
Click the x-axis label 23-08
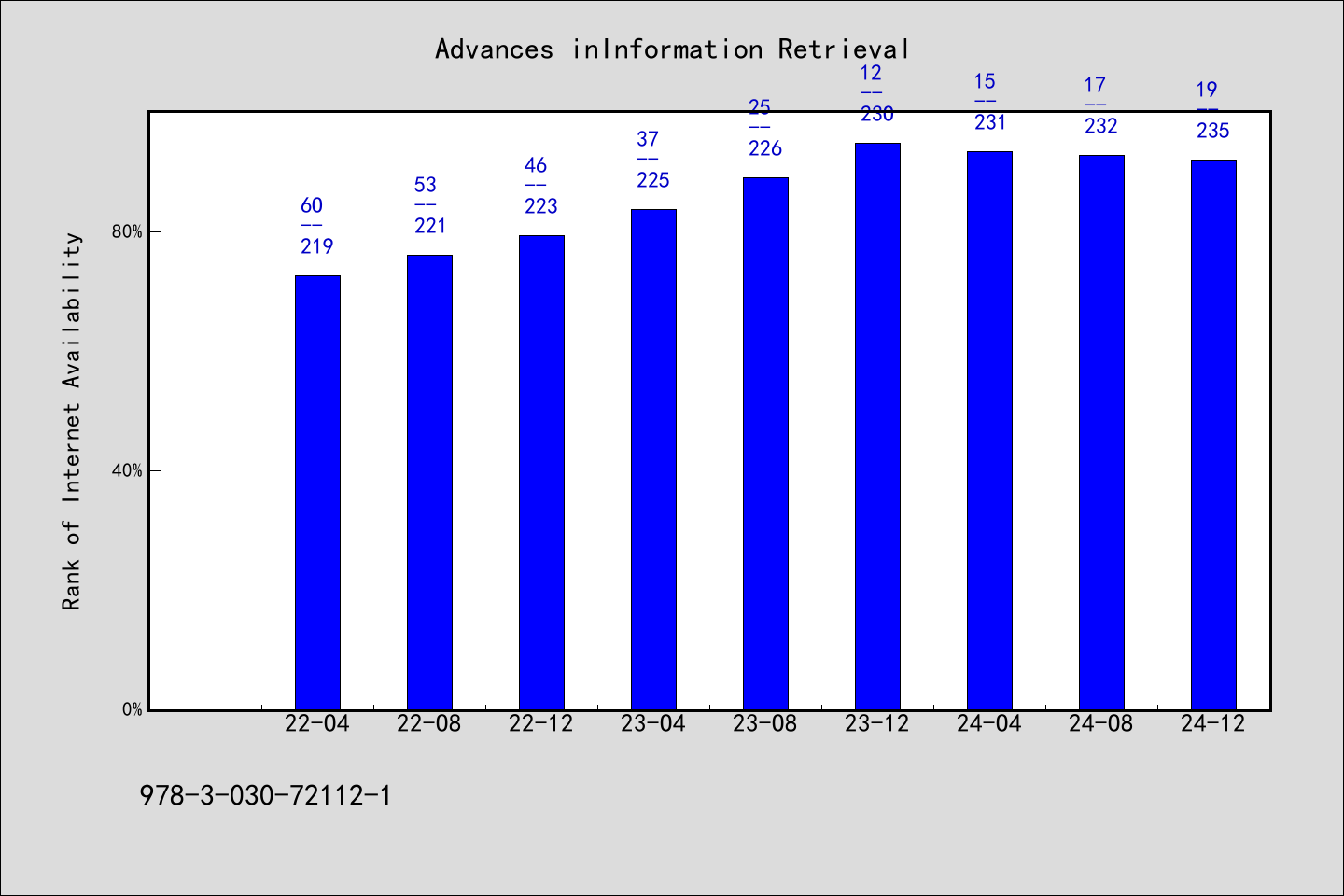click(x=765, y=724)
